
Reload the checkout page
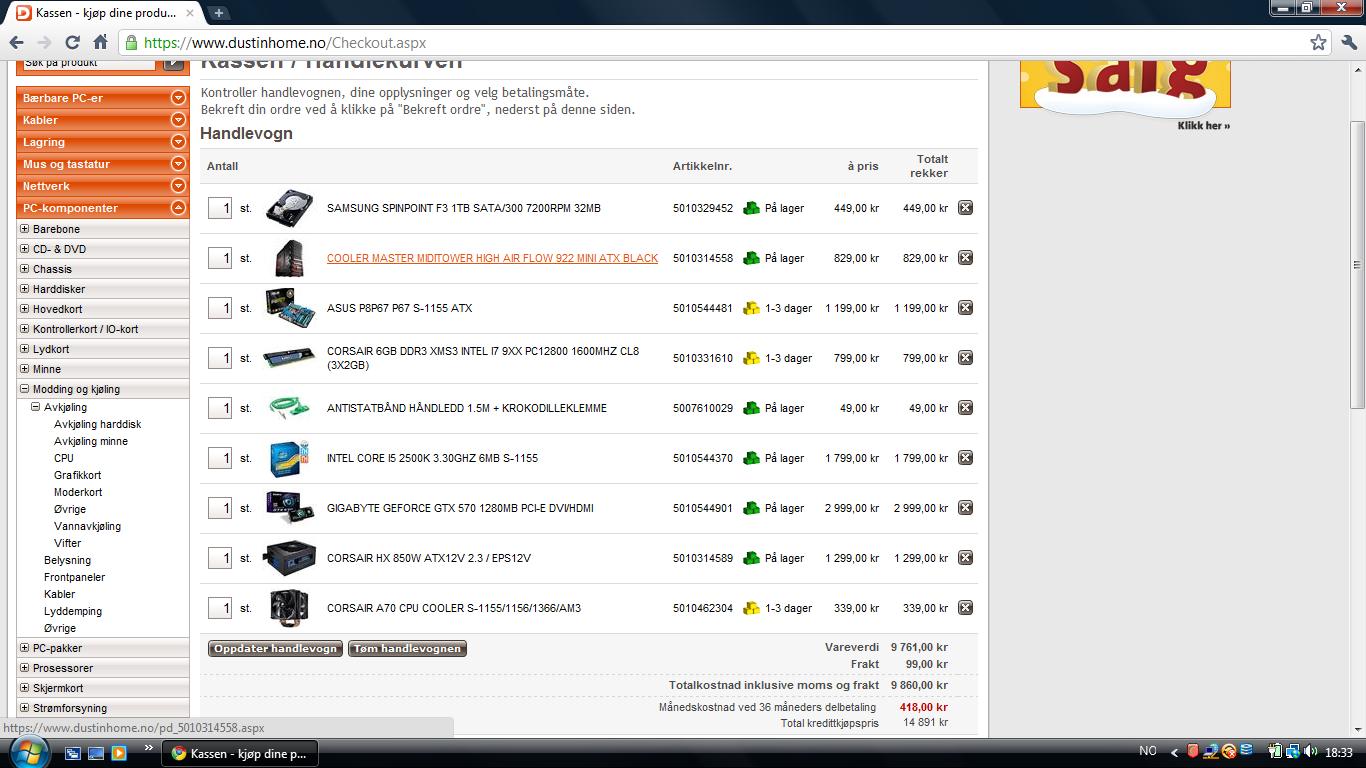pyautogui.click(x=72, y=42)
